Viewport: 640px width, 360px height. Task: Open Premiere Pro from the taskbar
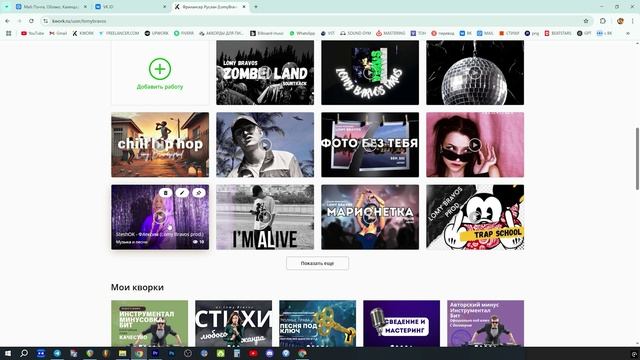pos(155,353)
